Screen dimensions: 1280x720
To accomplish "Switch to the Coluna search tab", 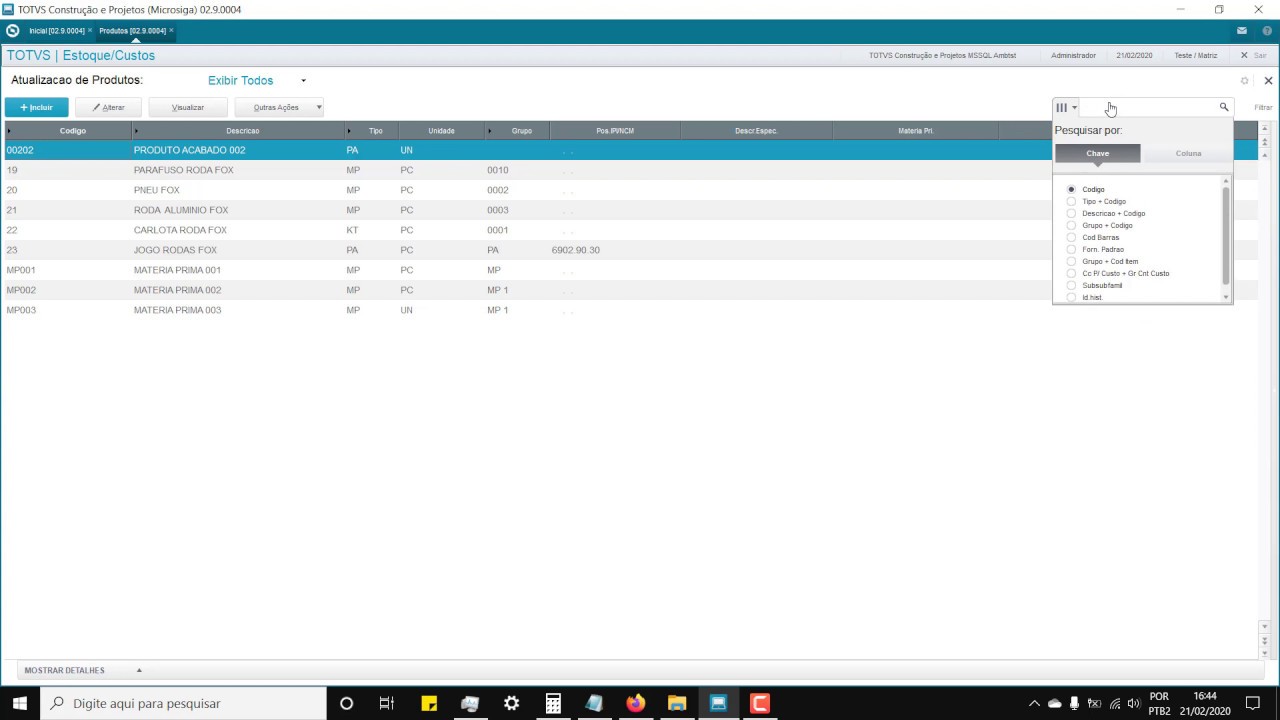I will click(1188, 154).
